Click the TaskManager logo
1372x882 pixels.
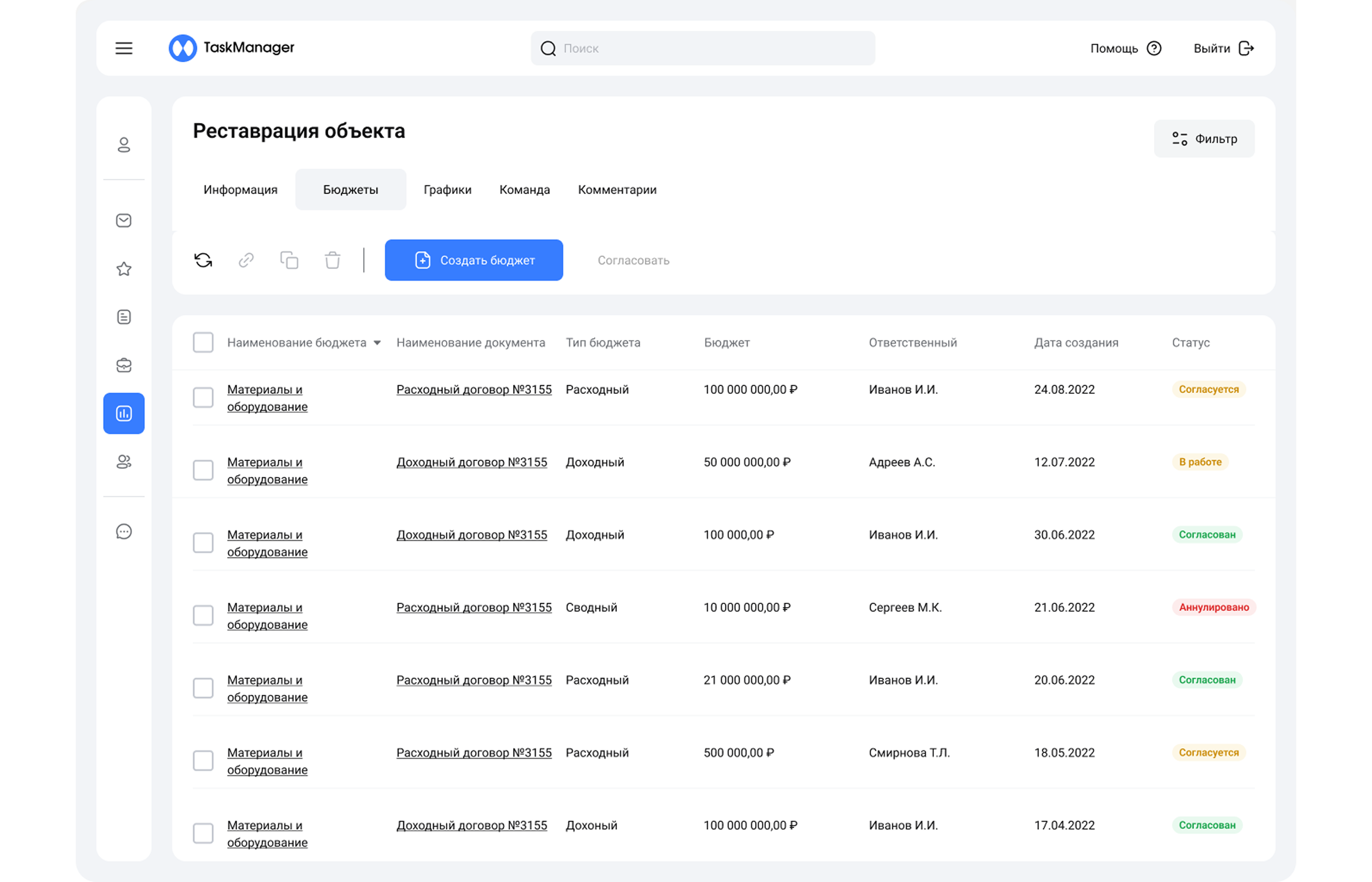tap(231, 48)
